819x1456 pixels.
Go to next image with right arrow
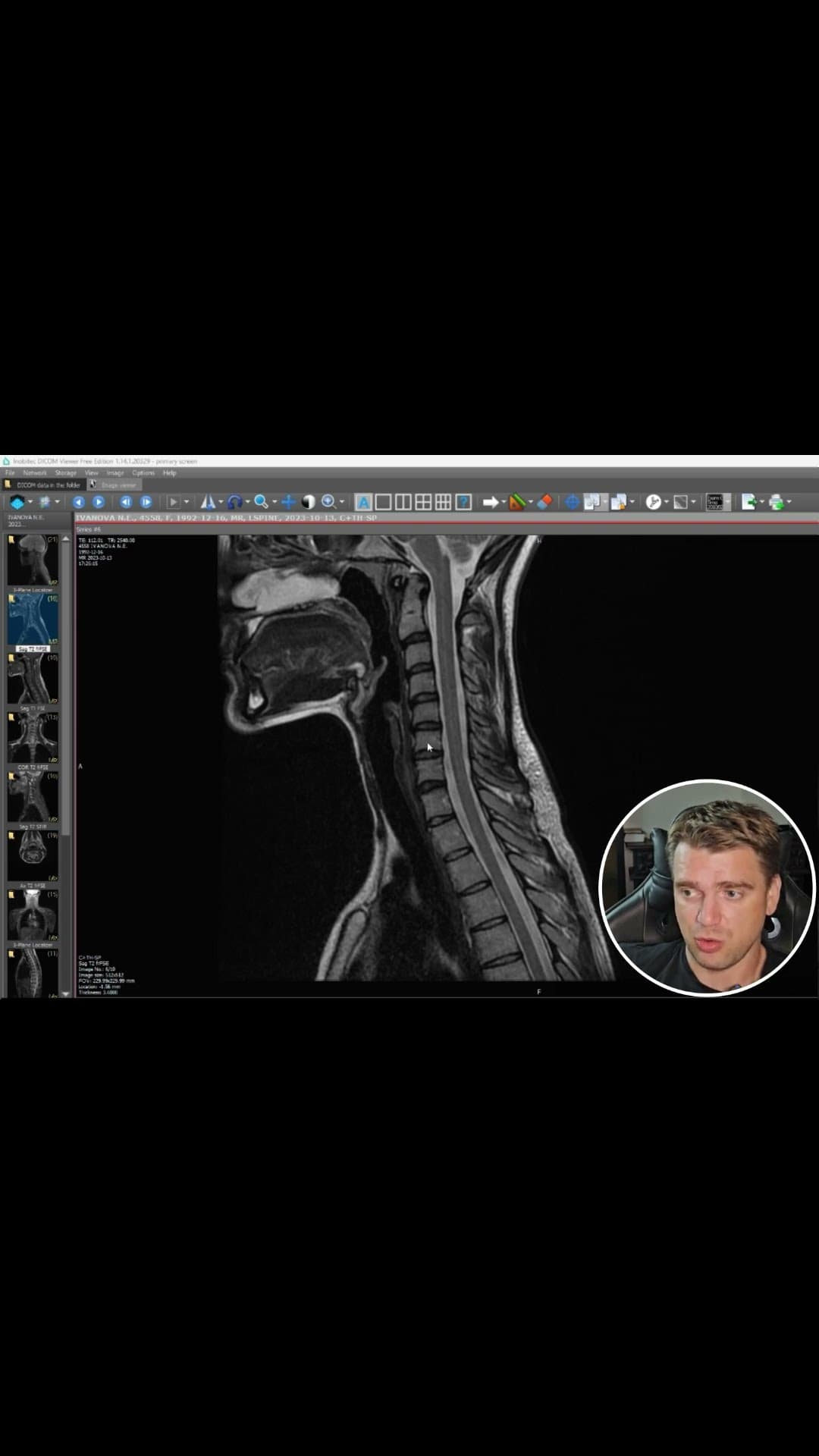tap(99, 502)
